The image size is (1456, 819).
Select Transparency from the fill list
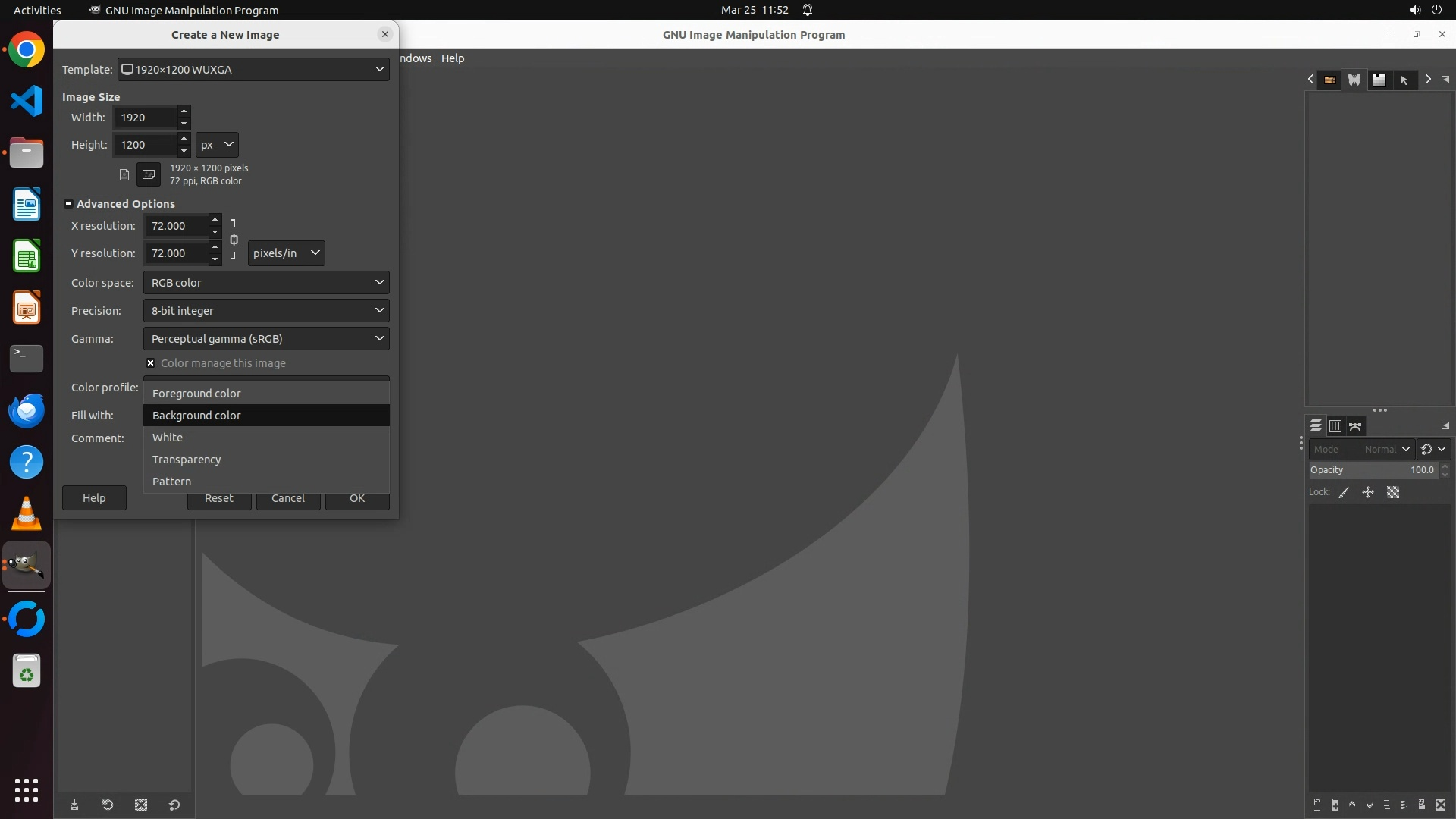[x=187, y=460]
